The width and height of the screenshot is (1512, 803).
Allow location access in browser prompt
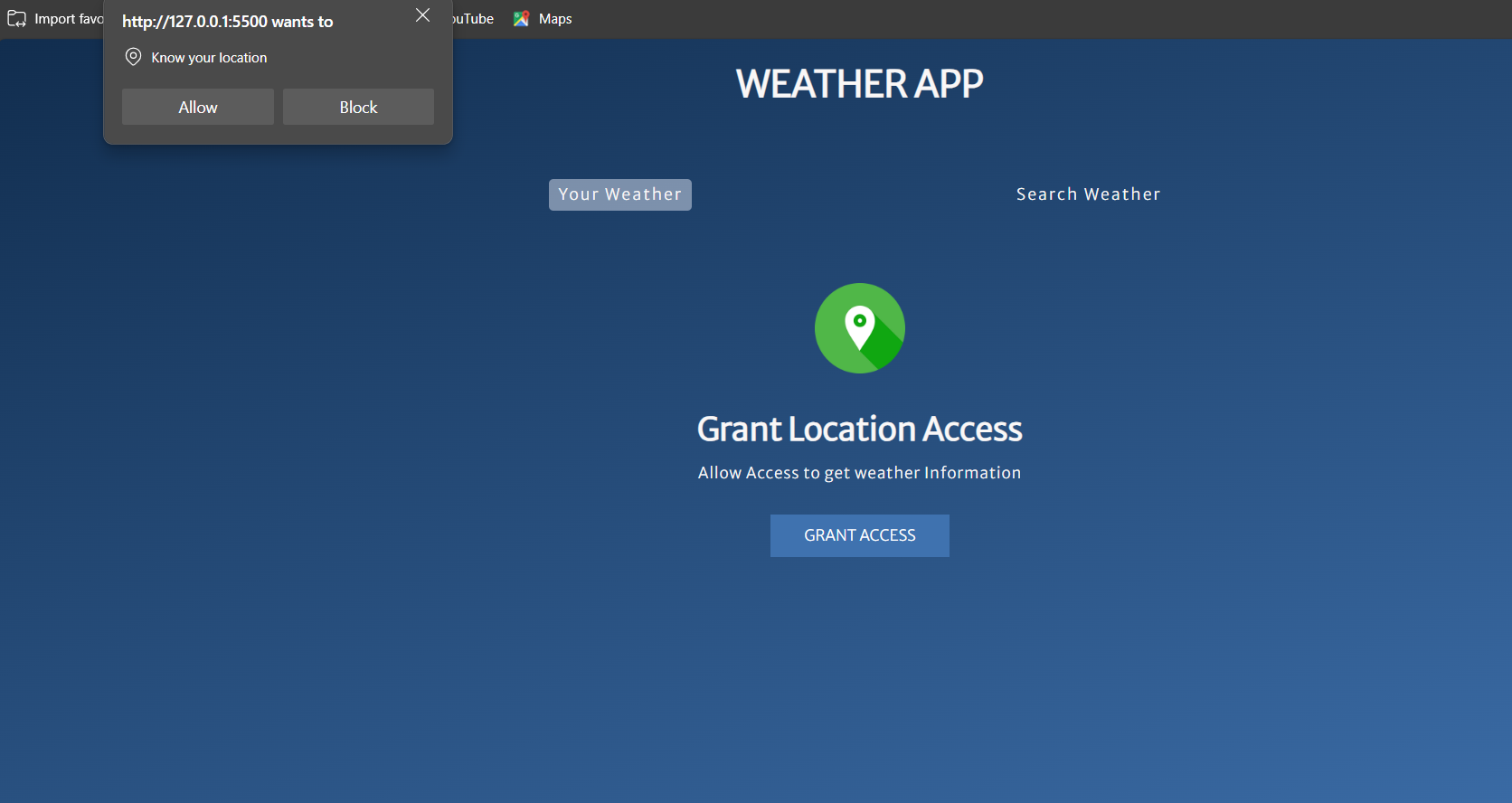pos(197,107)
